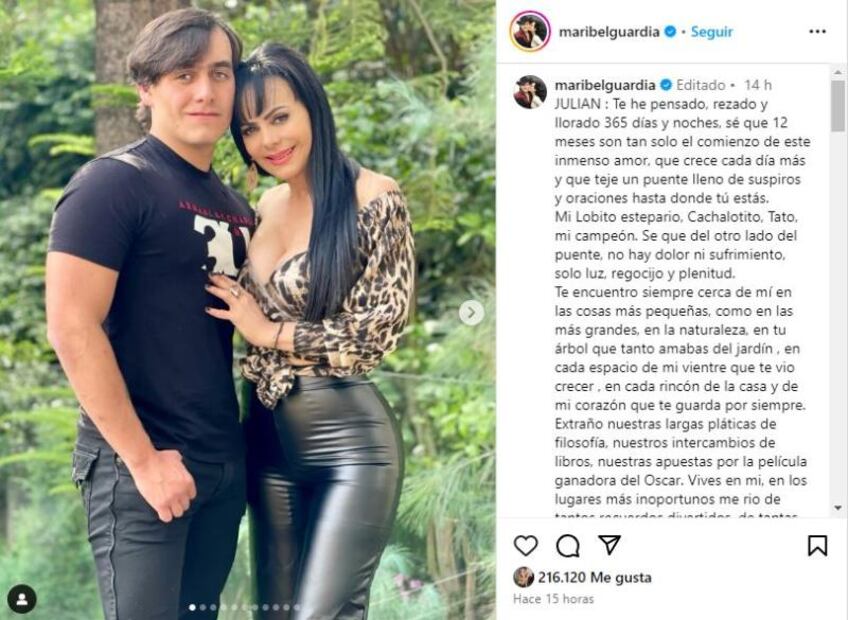The height and width of the screenshot is (620, 848).
Task: Click the Seguir follow link
Action: point(712,32)
